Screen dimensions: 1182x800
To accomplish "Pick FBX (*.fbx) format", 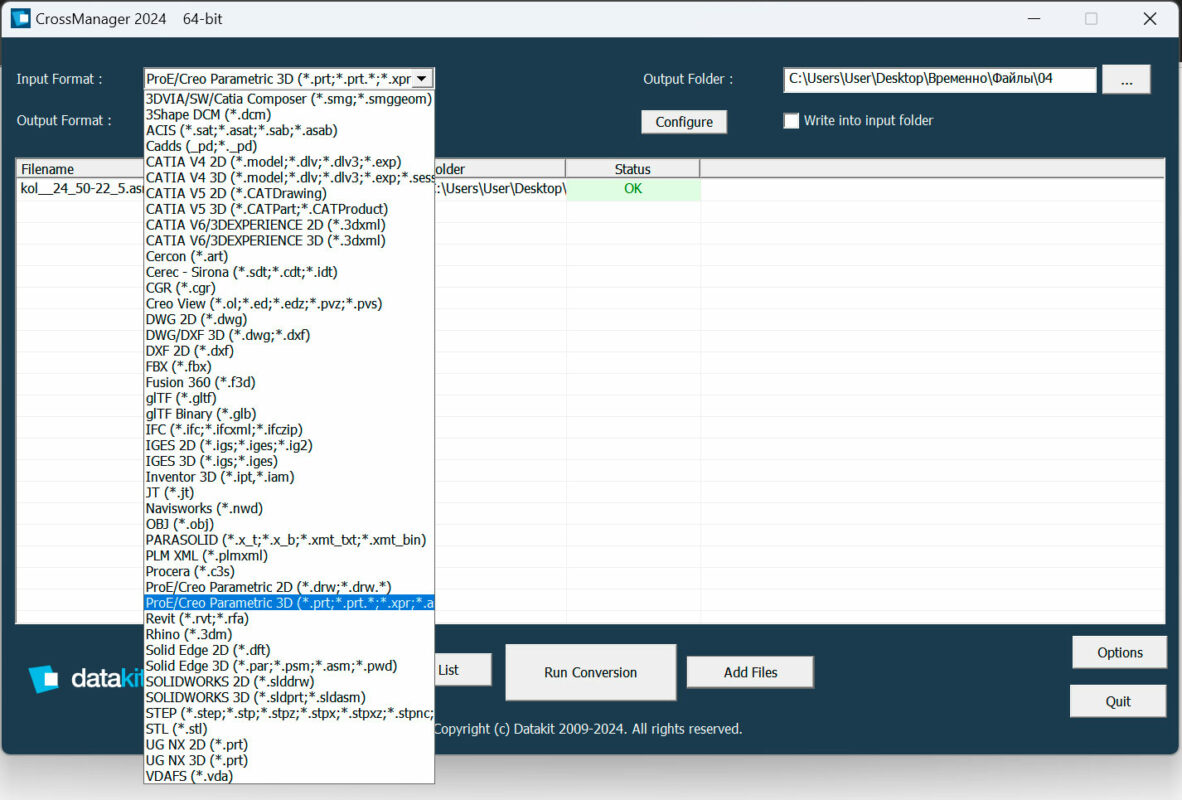I will click(289, 367).
